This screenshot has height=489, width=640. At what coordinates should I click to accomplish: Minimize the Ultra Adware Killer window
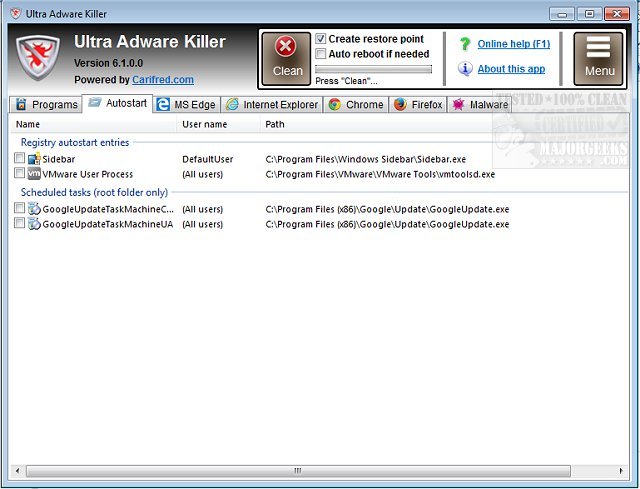(x=562, y=14)
